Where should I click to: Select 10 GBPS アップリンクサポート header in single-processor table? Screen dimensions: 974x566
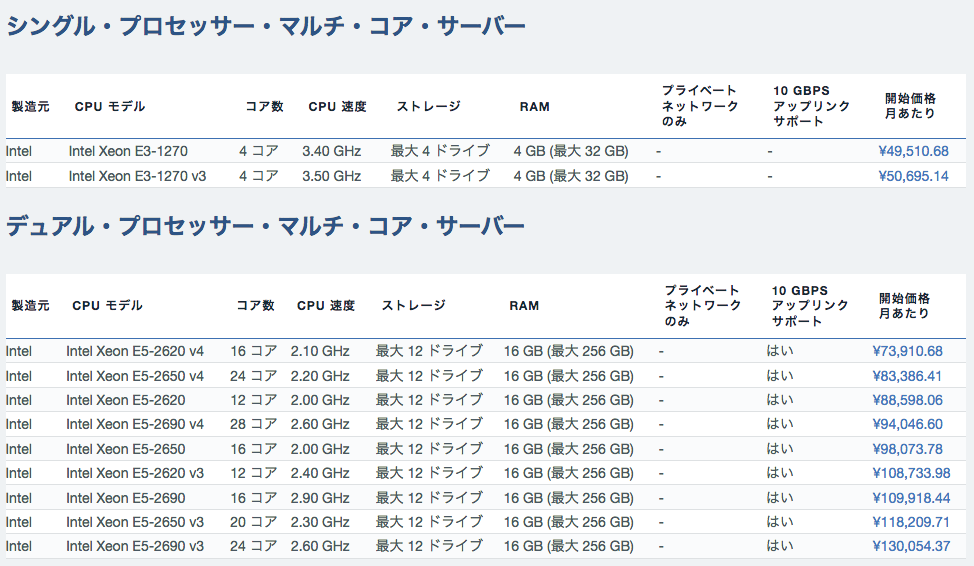click(811, 106)
